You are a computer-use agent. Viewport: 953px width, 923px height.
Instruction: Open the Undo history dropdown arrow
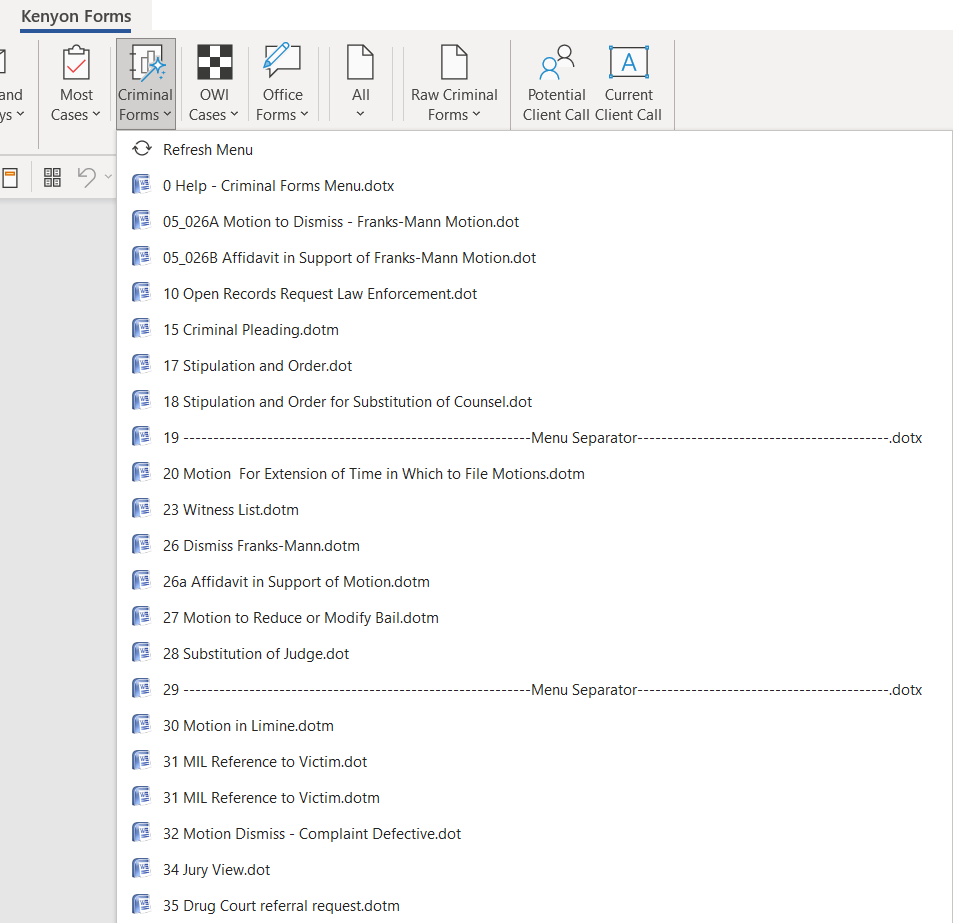click(x=108, y=177)
